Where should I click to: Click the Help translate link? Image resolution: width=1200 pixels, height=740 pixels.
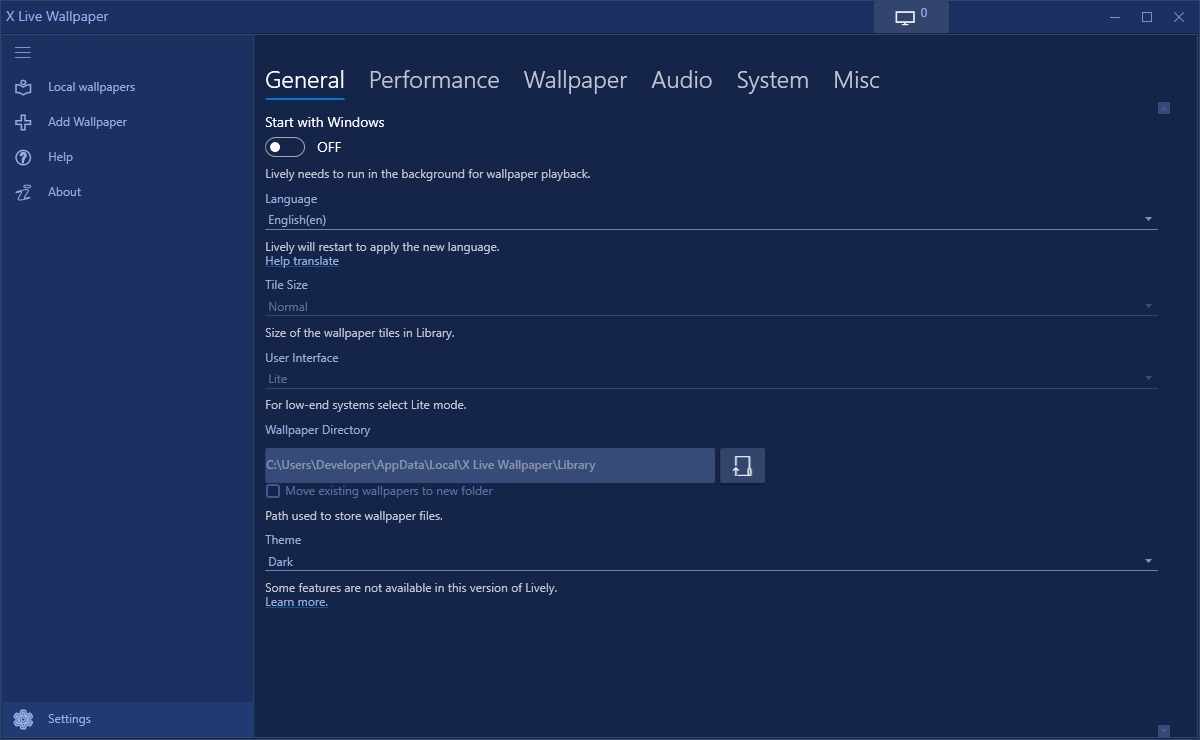[302, 260]
